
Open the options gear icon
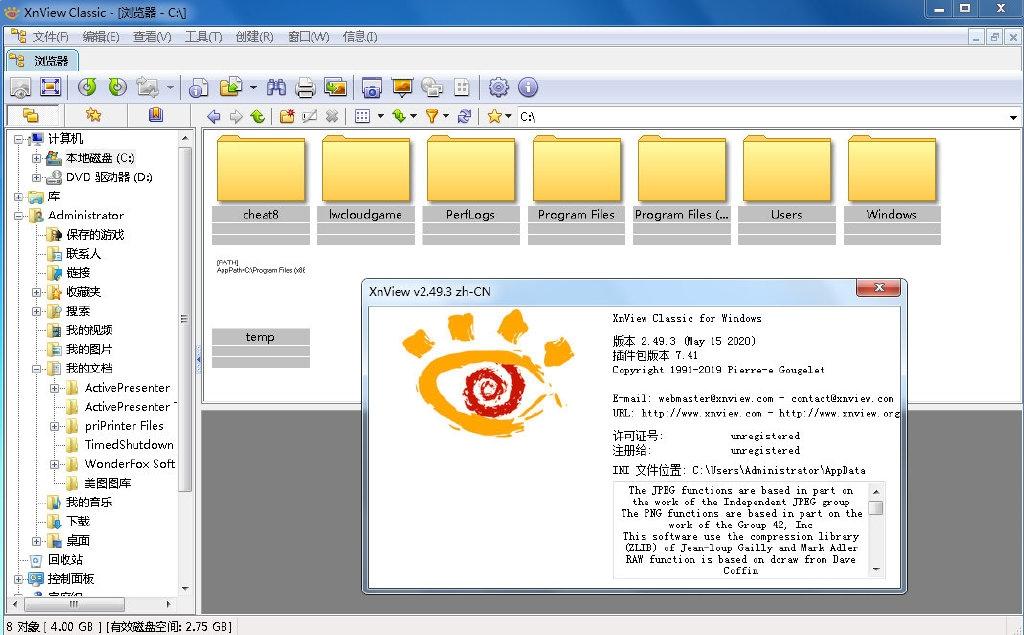pyautogui.click(x=498, y=87)
